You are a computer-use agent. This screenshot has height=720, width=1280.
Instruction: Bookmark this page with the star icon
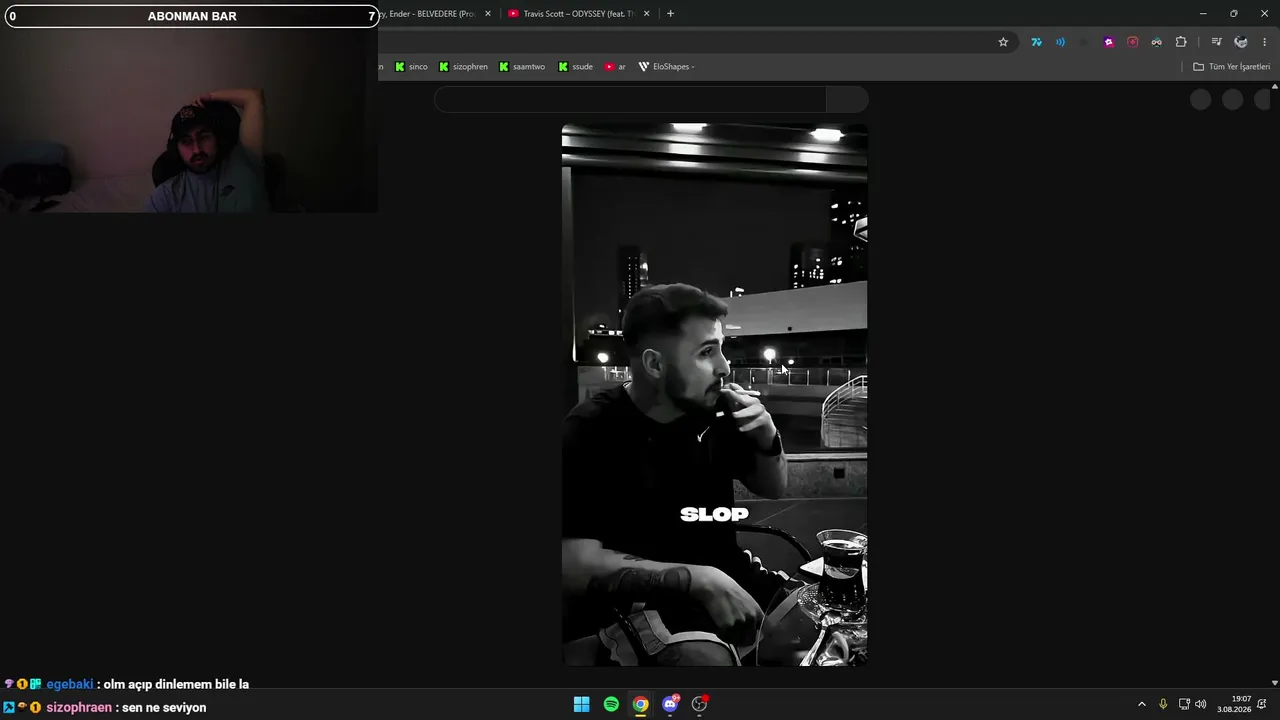tap(1003, 42)
